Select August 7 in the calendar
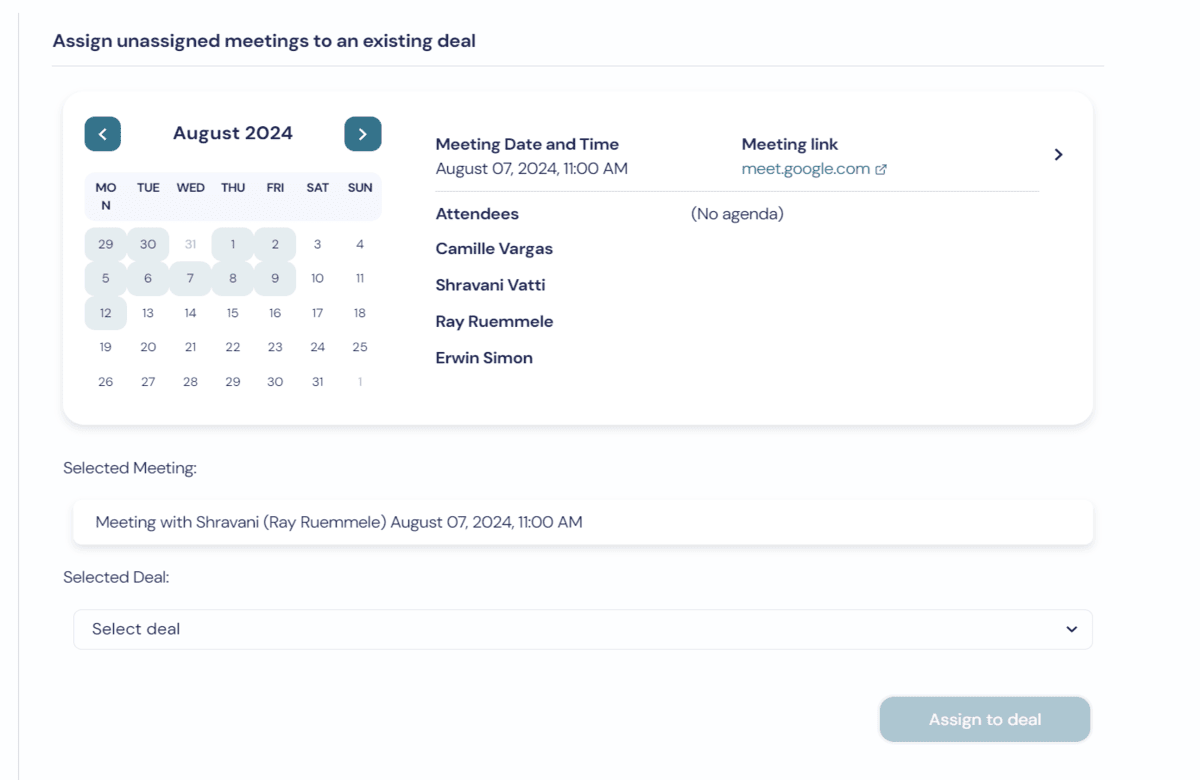Image resolution: width=1200 pixels, height=780 pixels. (190, 279)
